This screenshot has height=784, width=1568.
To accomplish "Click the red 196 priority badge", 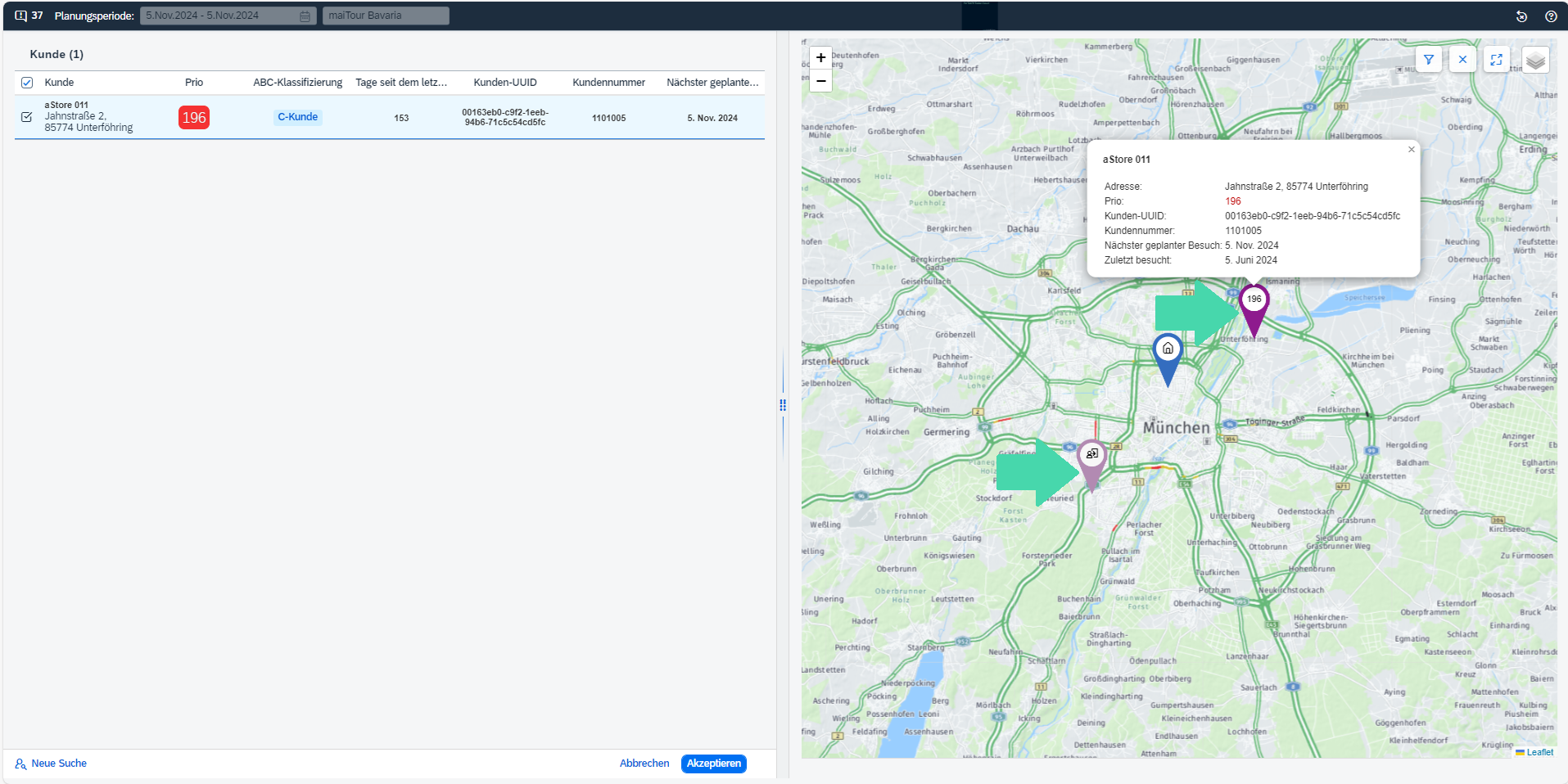I will [x=194, y=118].
